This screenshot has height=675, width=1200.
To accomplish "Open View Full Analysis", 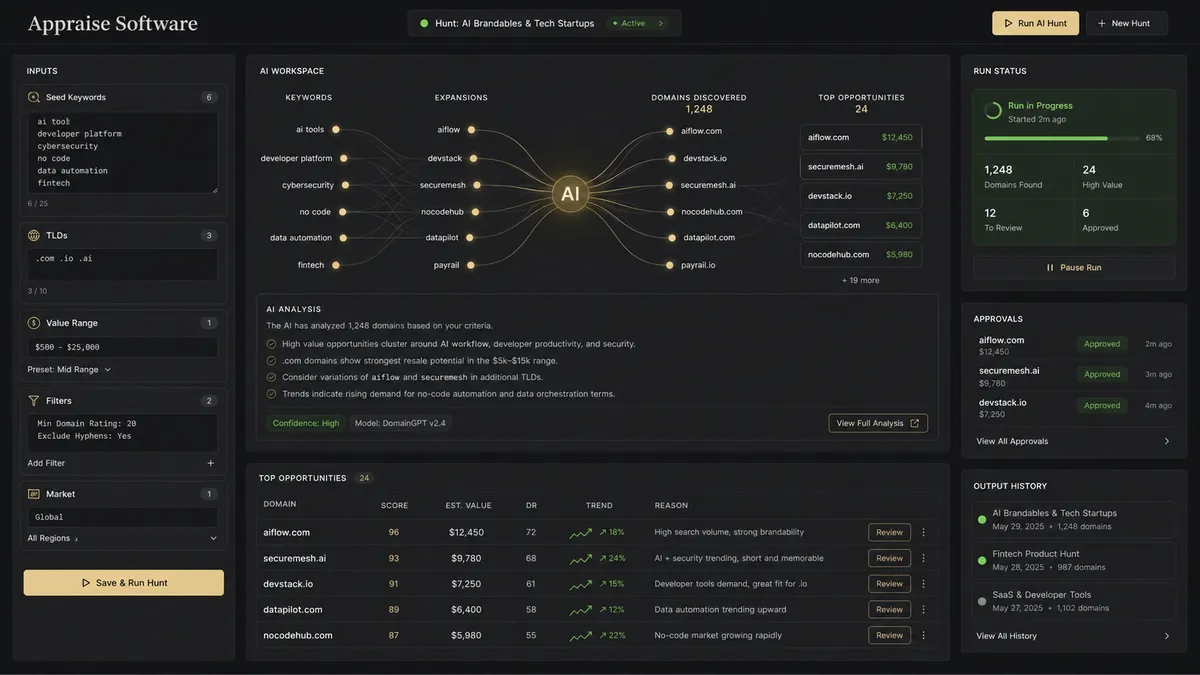I will (x=878, y=423).
